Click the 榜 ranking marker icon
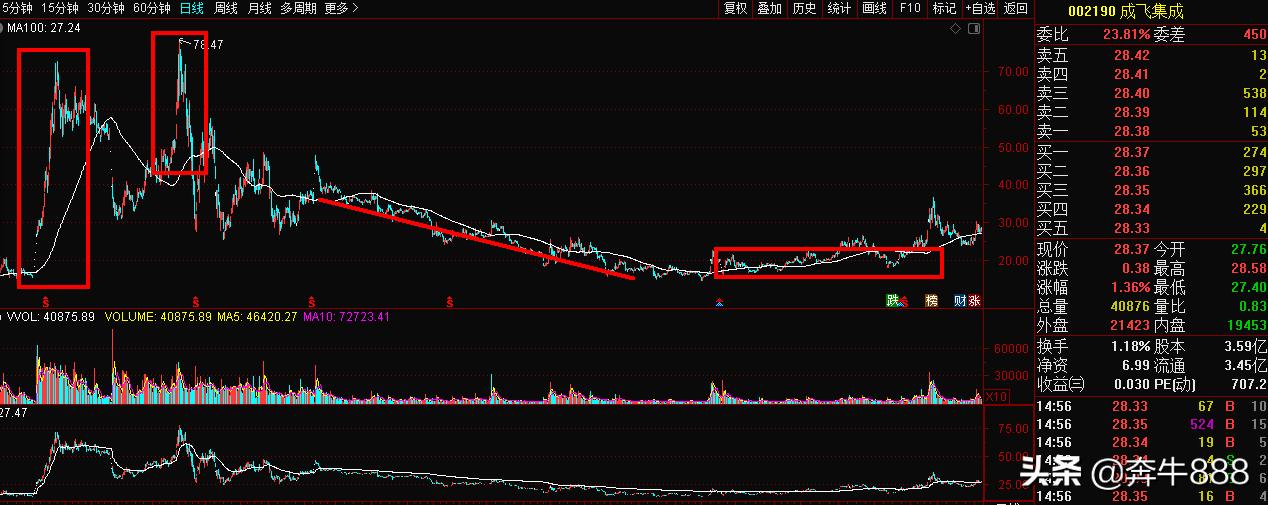This screenshot has width=1268, height=505. (931, 300)
